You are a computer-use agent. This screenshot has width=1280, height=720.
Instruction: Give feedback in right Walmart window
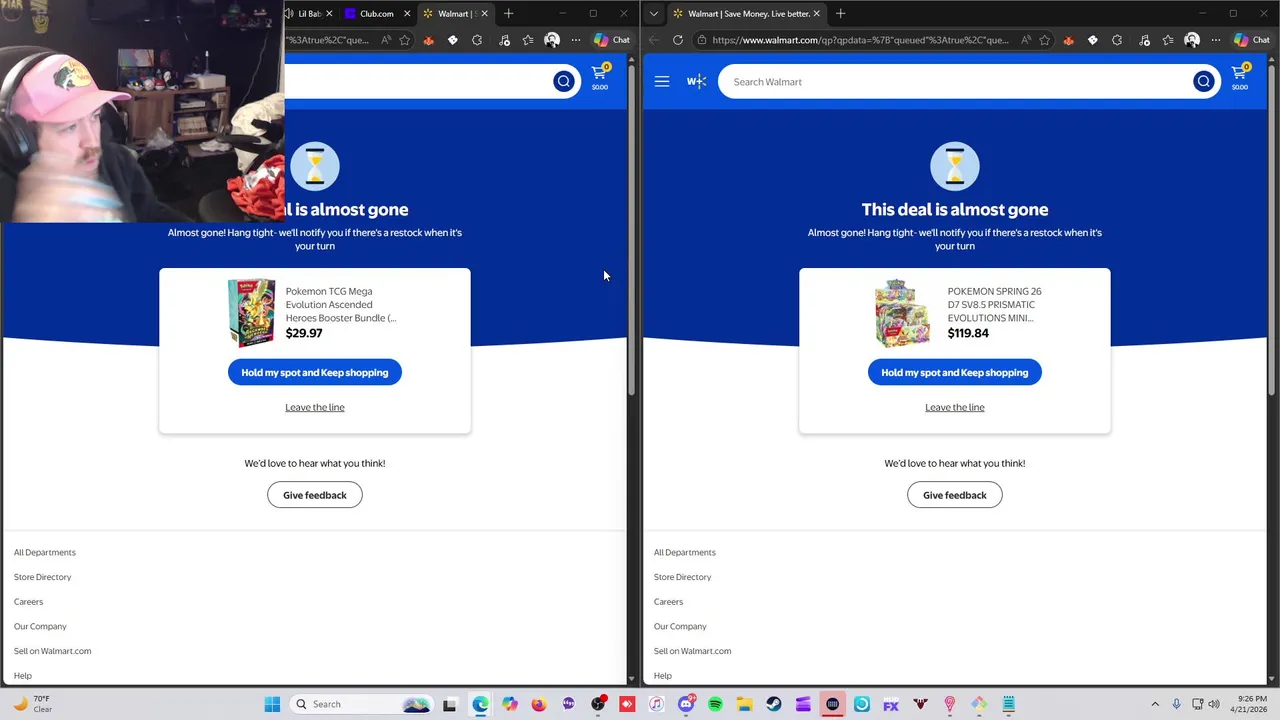click(x=955, y=495)
